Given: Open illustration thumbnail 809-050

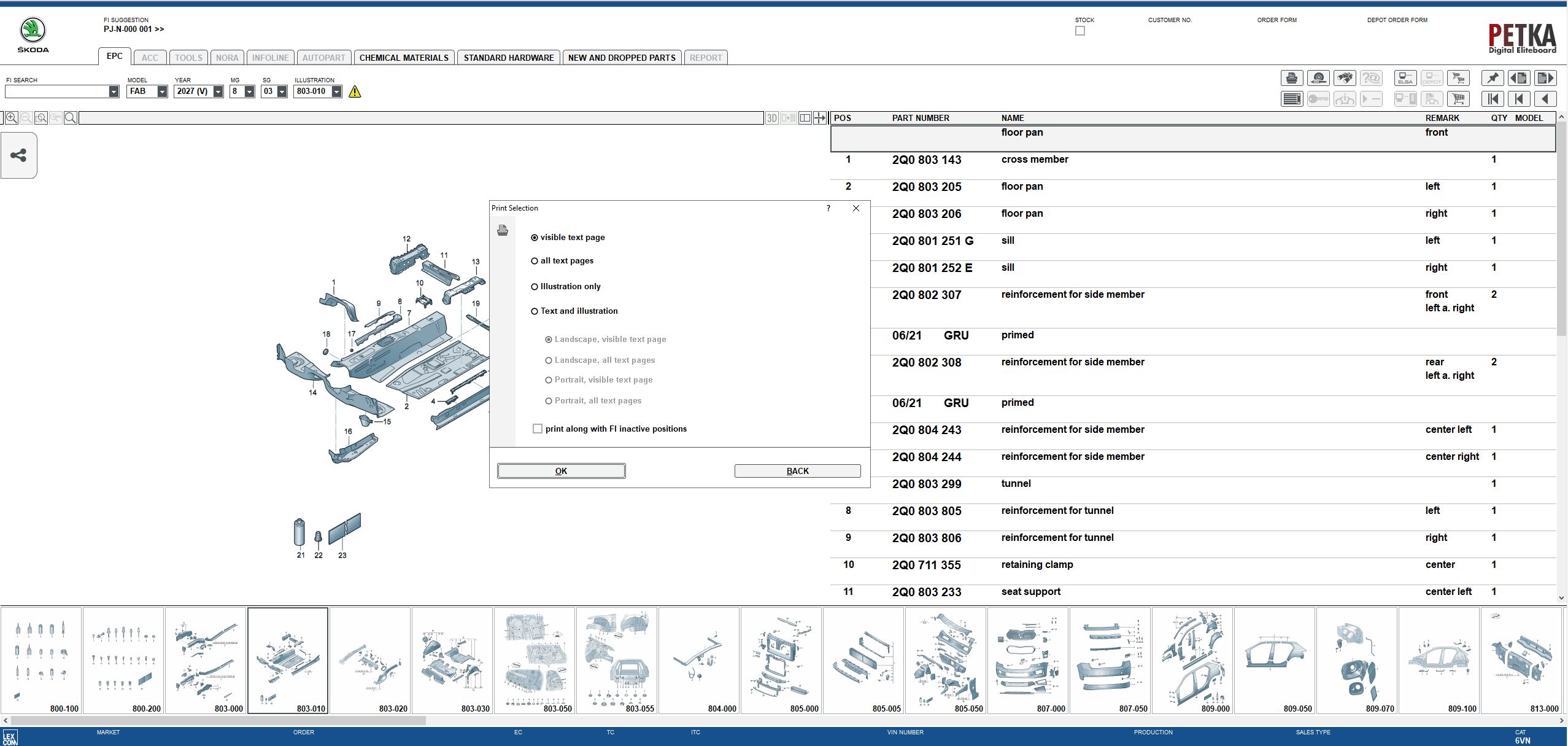Looking at the screenshot, I should pos(1275,661).
